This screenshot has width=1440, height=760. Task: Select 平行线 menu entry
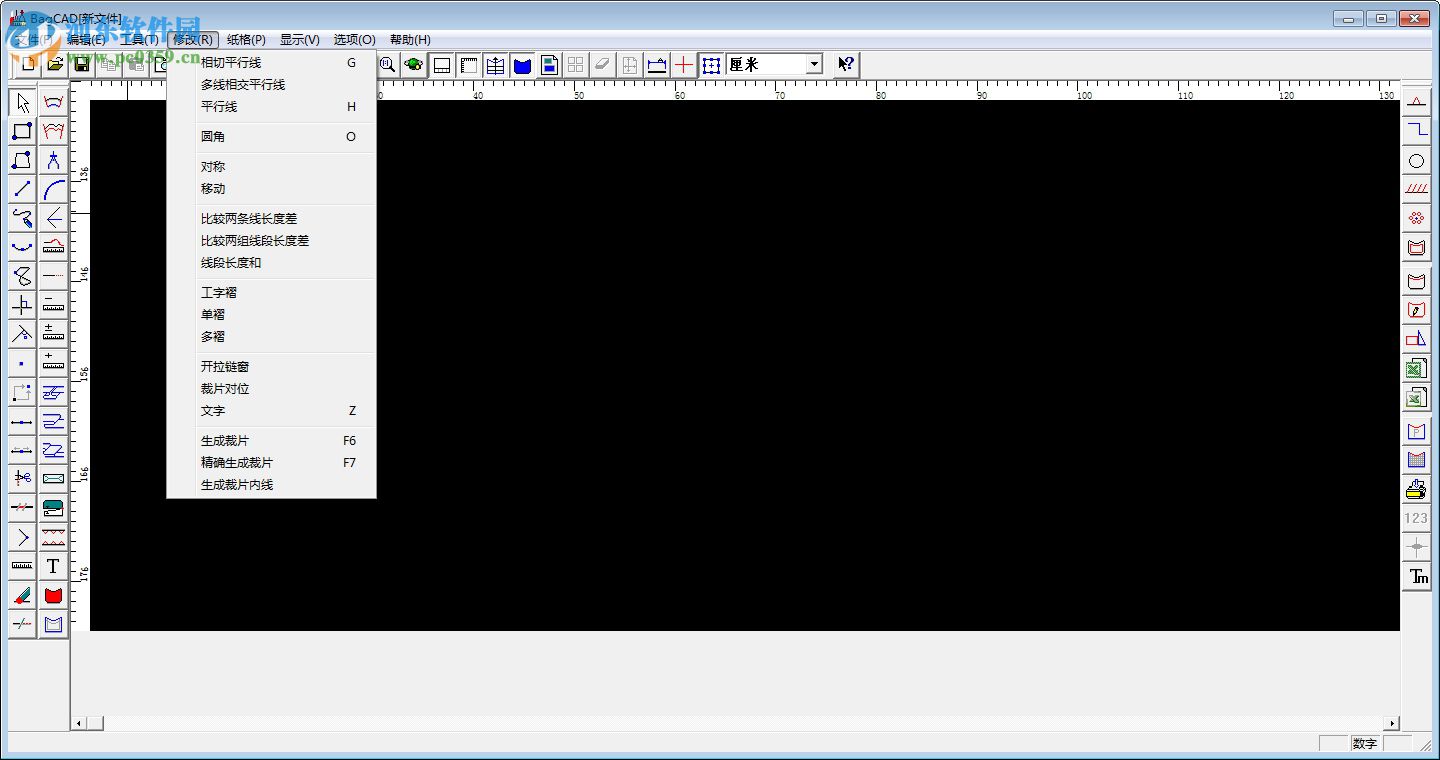click(x=271, y=107)
